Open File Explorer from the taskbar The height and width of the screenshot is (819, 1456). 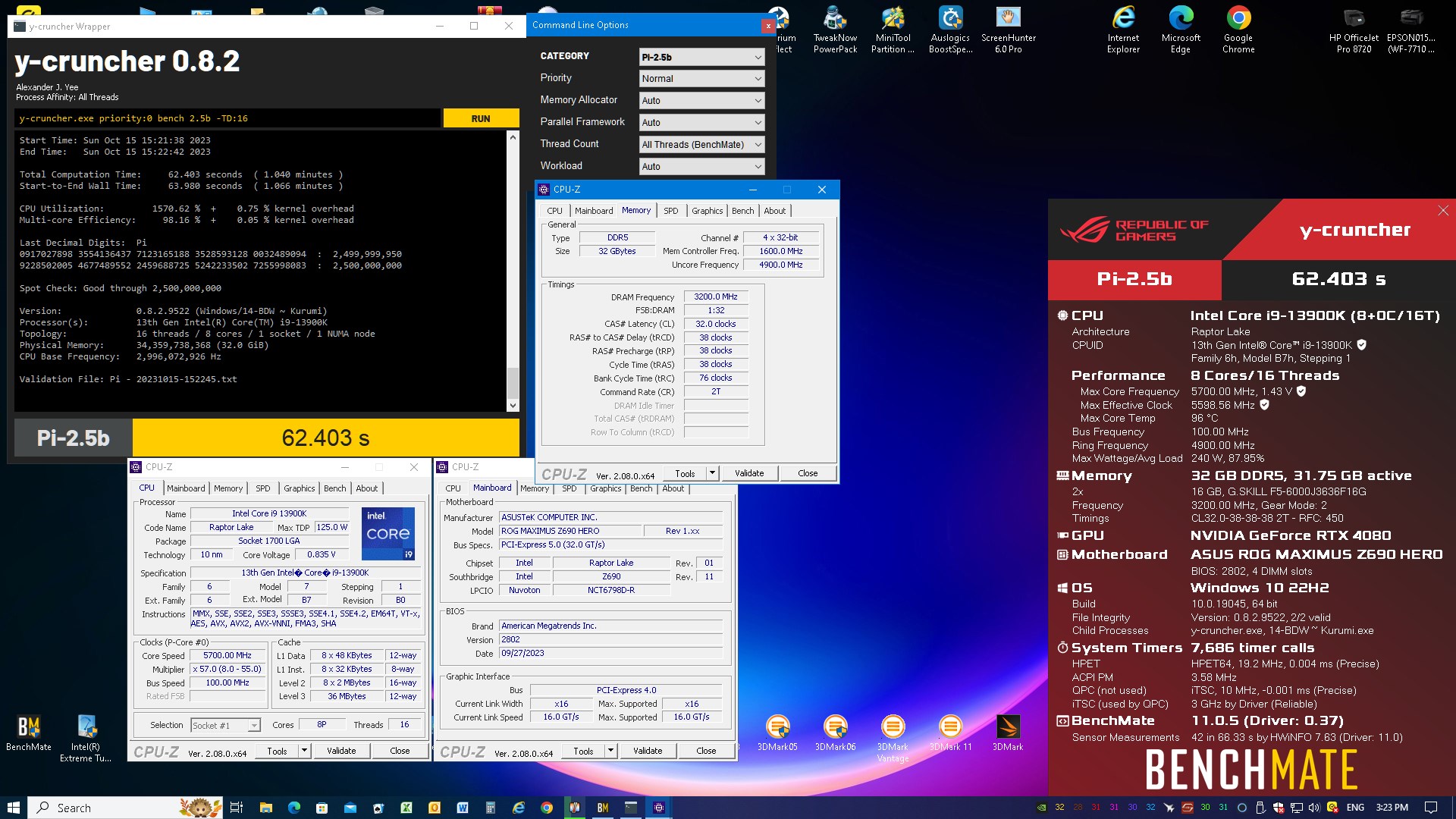[265, 808]
